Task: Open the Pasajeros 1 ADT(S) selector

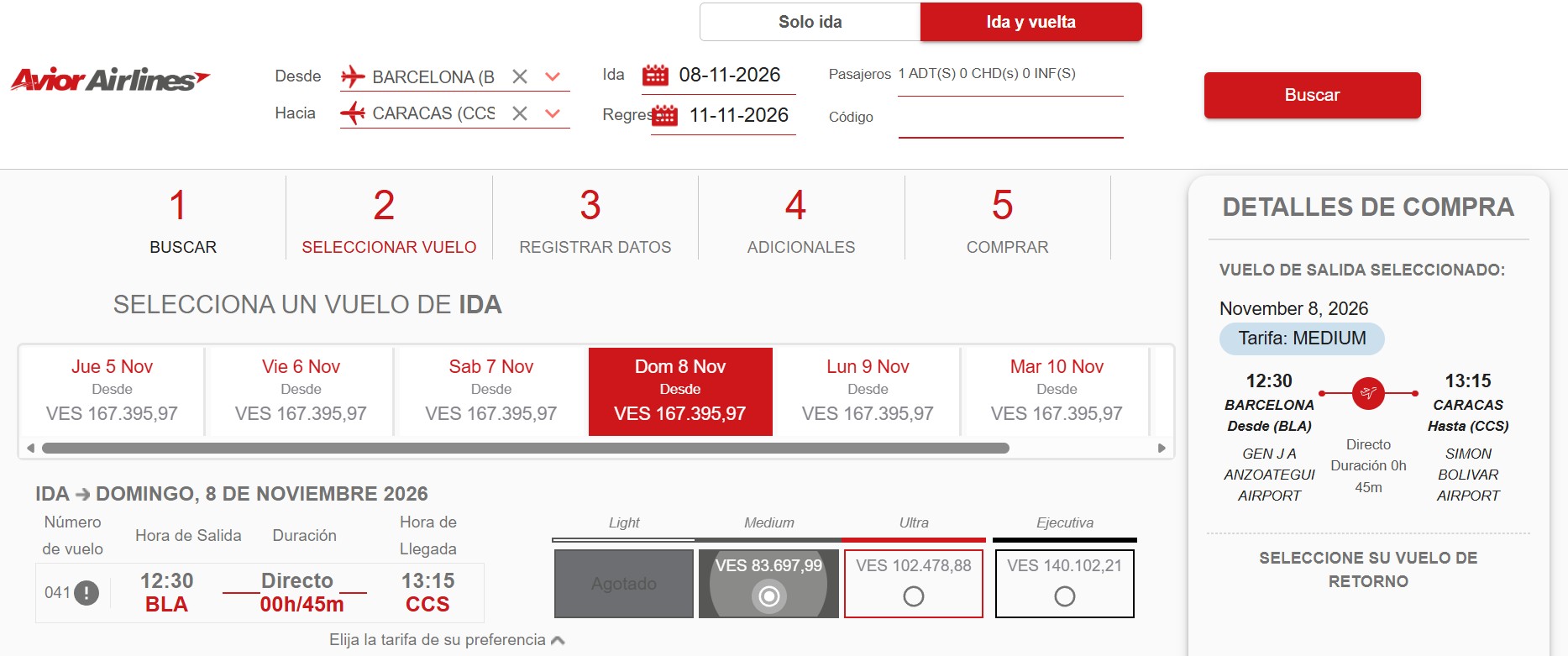Action: tap(1009, 74)
